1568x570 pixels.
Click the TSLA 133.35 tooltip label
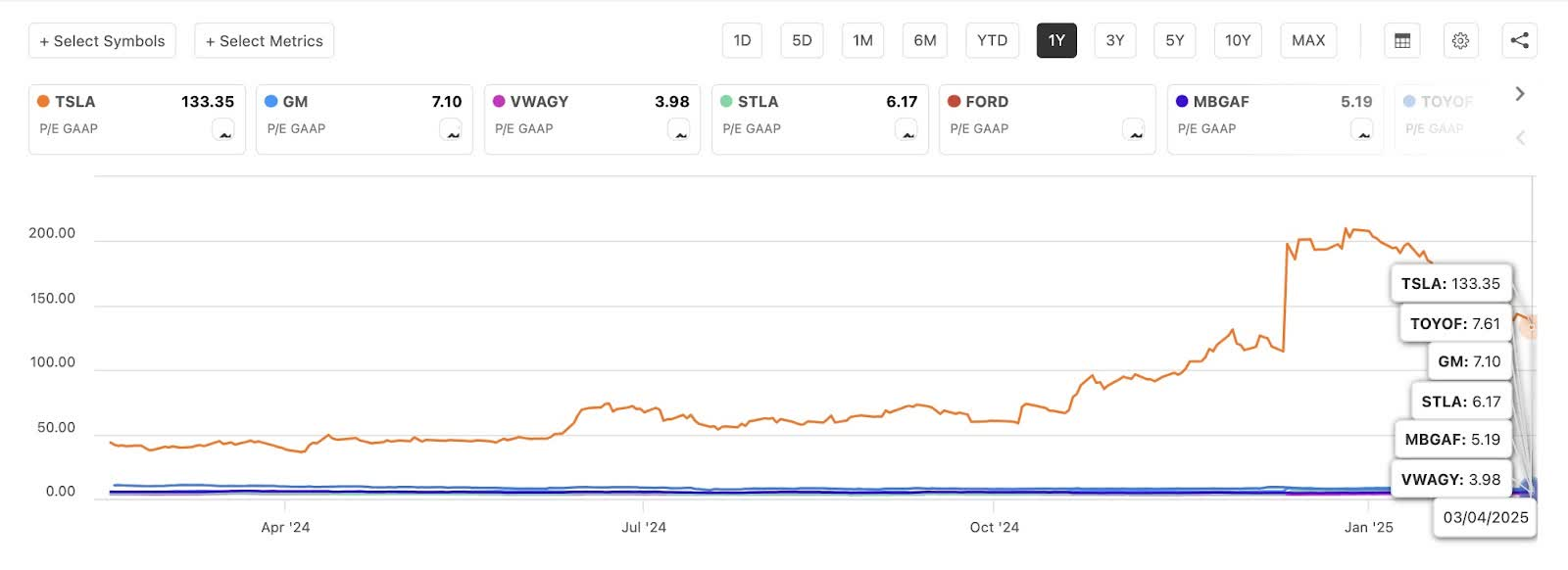click(x=1450, y=284)
